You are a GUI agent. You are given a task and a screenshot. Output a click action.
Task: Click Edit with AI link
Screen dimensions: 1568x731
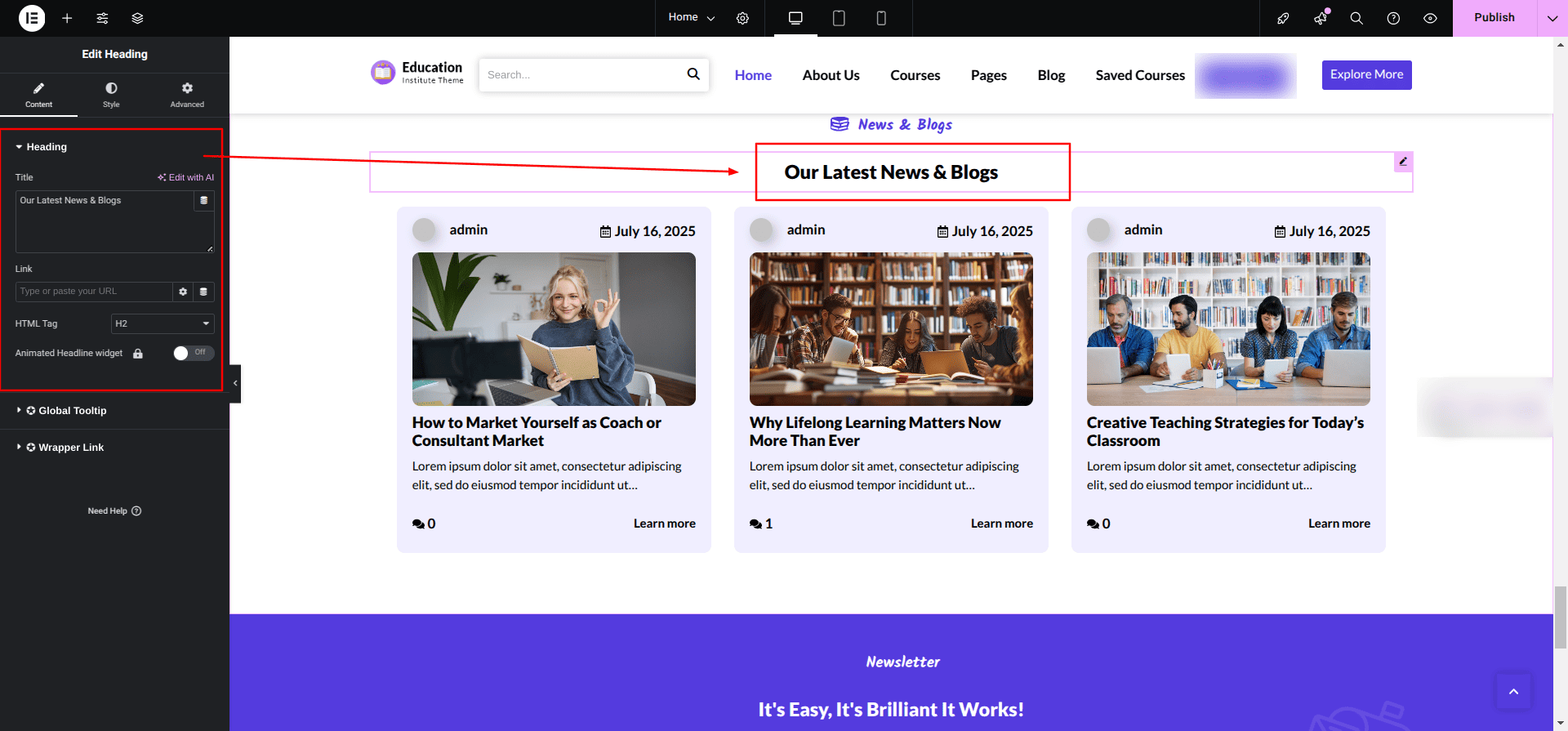[186, 177]
